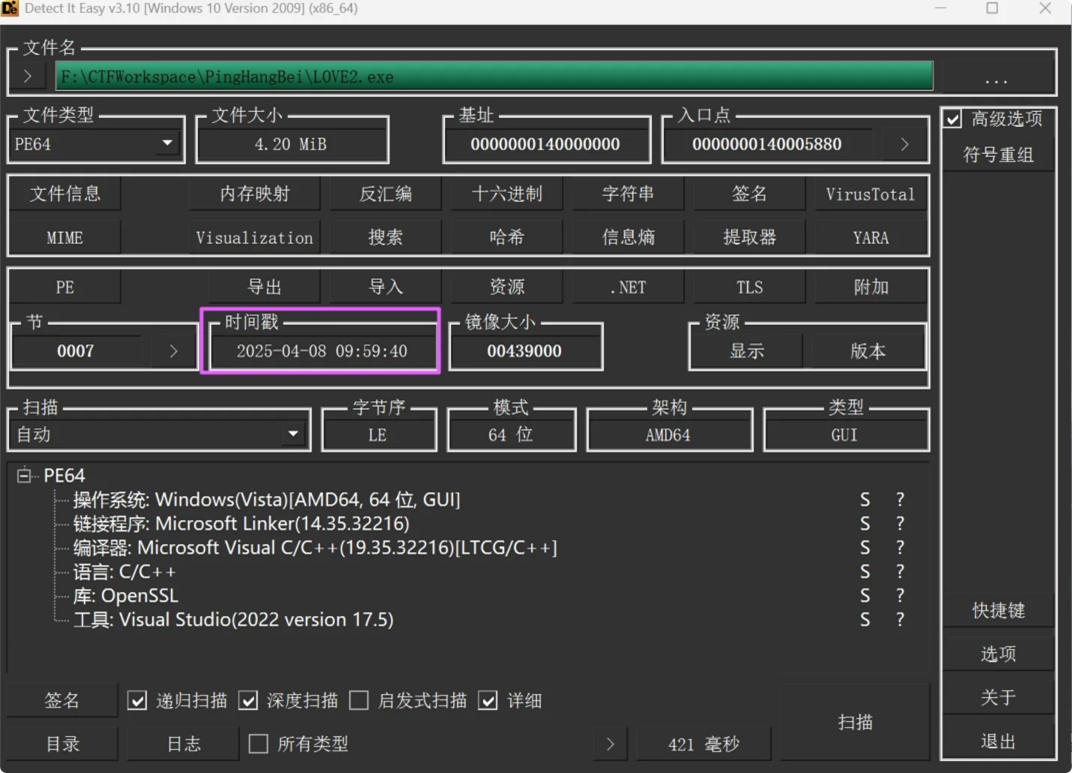Click the 入口点 0000000140005880 field

[x=767, y=144]
